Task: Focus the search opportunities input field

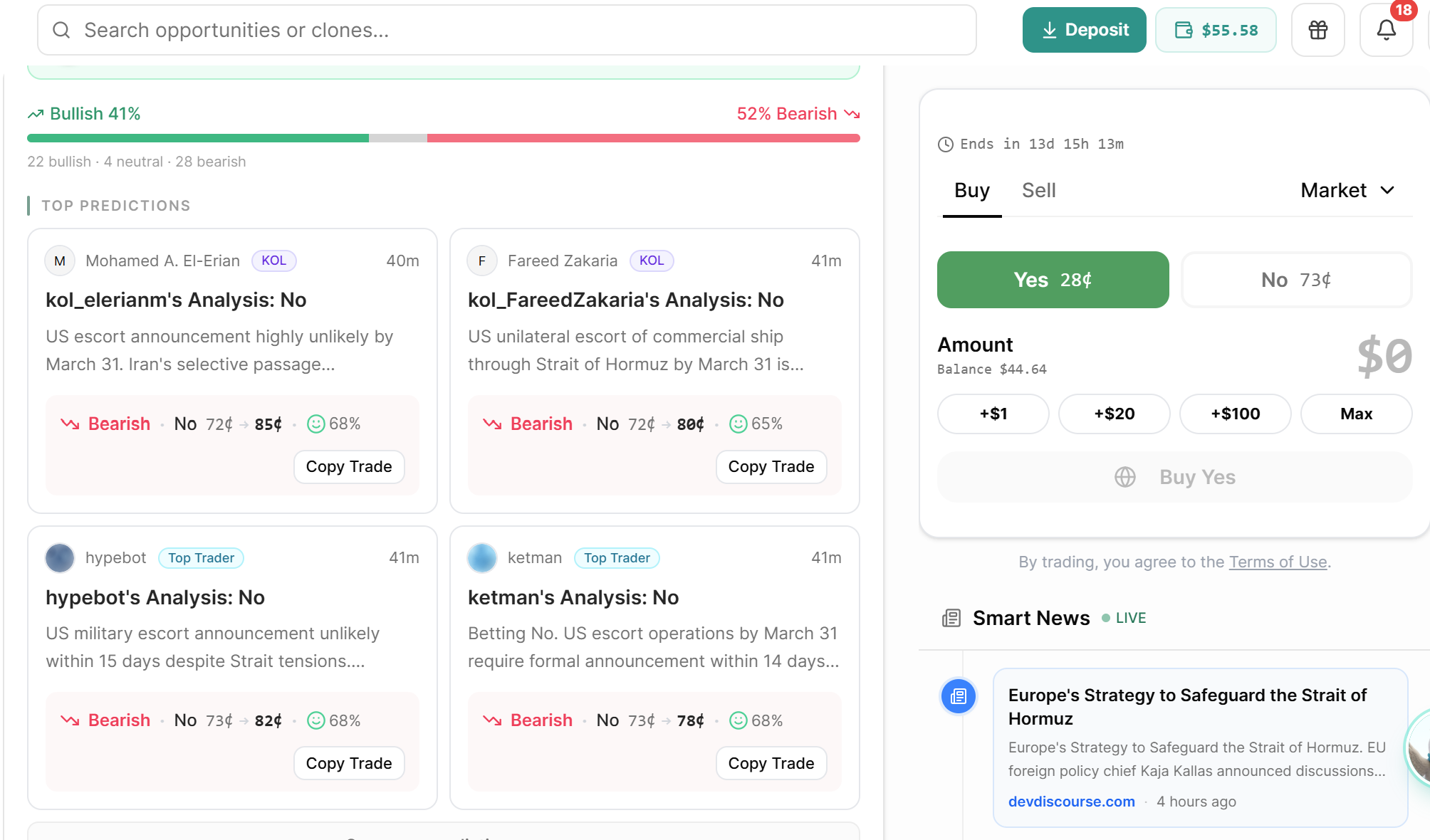Action: pos(506,30)
